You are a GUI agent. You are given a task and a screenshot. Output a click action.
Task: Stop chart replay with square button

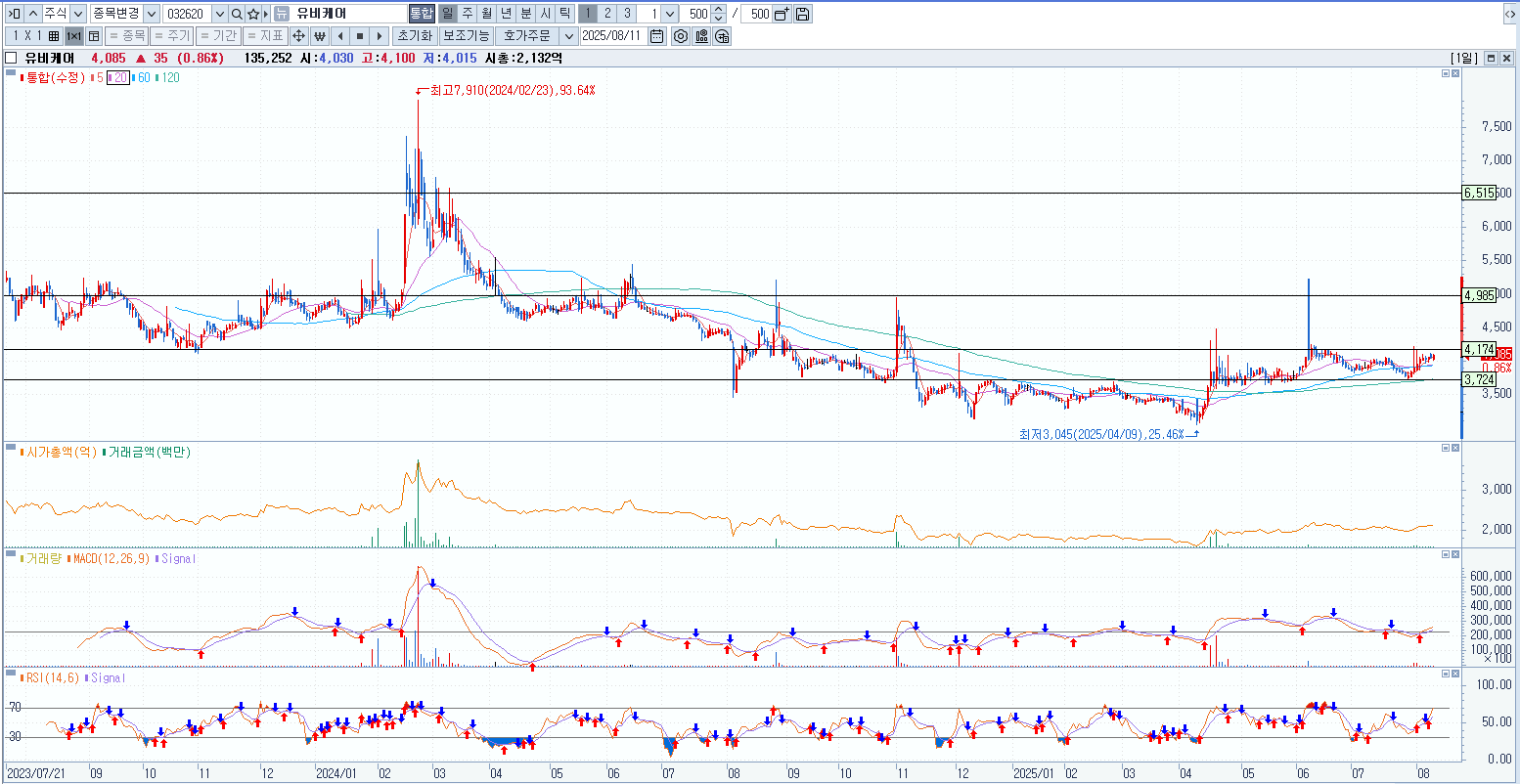pos(360,36)
